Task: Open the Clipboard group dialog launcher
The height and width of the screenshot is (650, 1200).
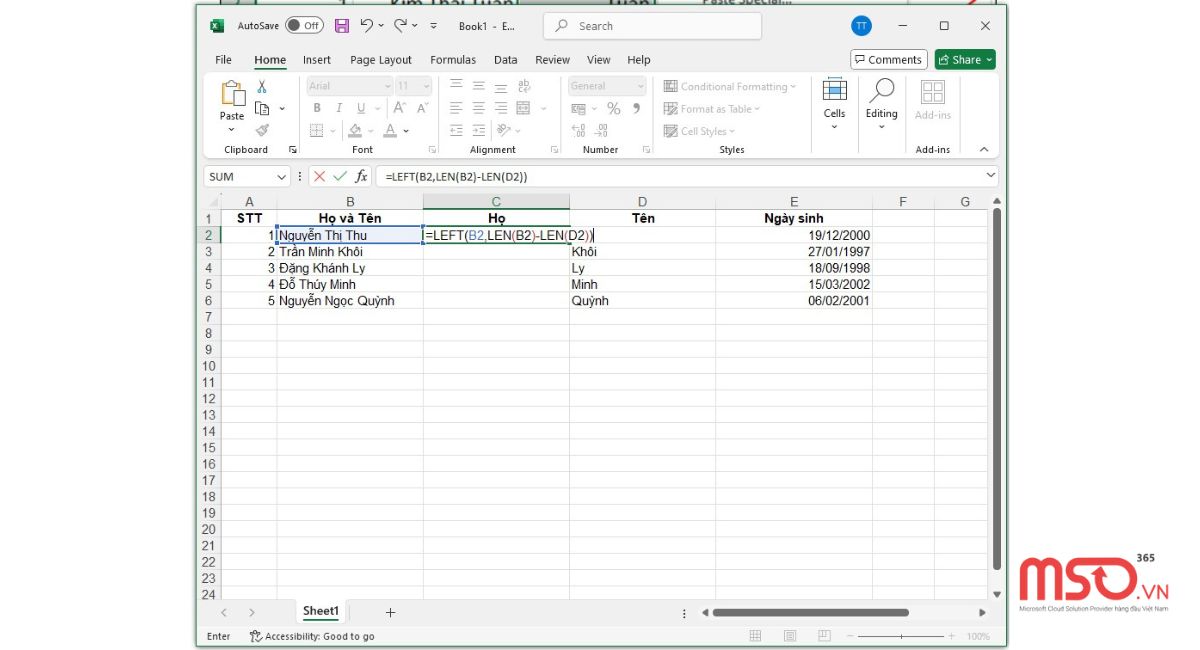Action: click(x=293, y=150)
